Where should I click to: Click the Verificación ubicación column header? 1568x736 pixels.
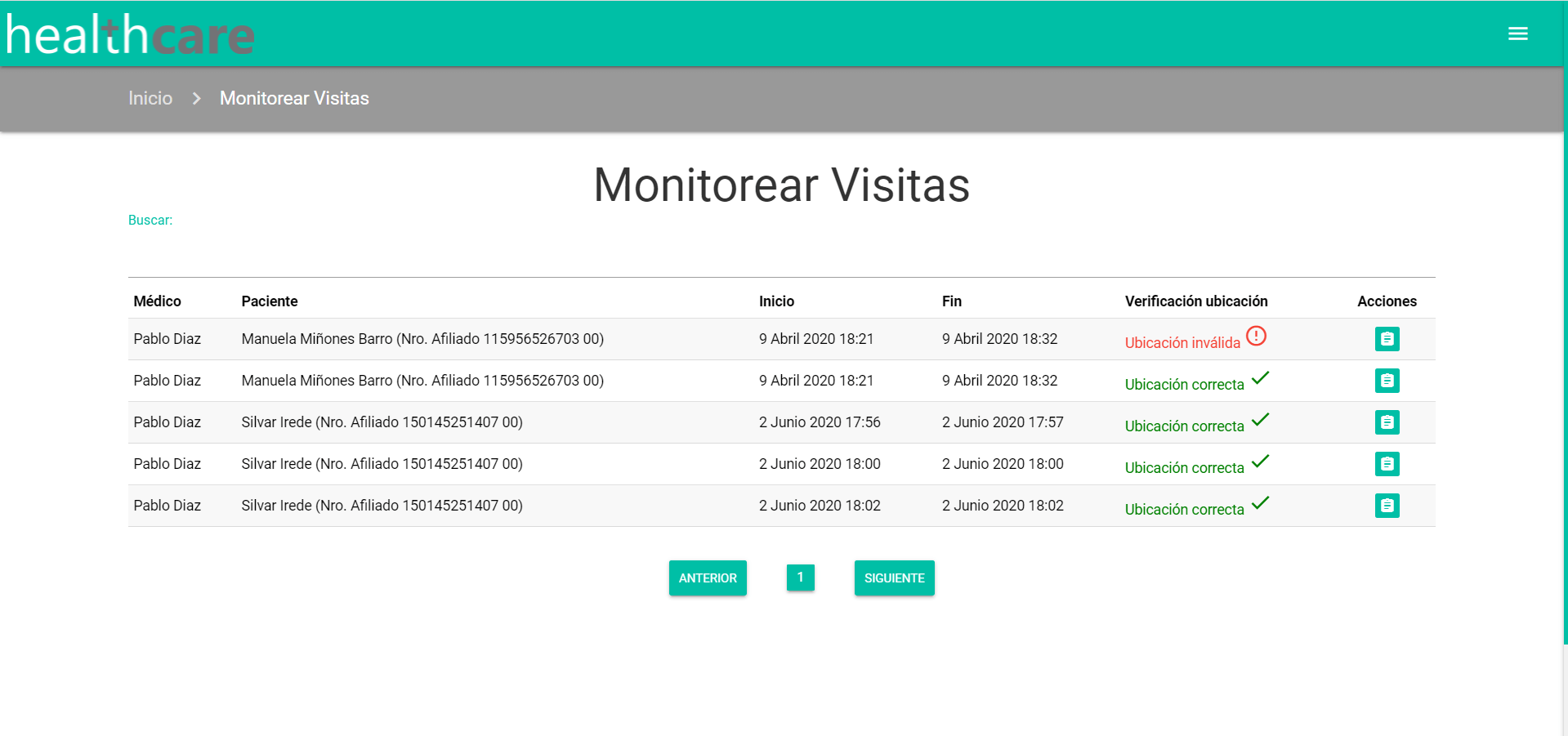tap(1195, 301)
